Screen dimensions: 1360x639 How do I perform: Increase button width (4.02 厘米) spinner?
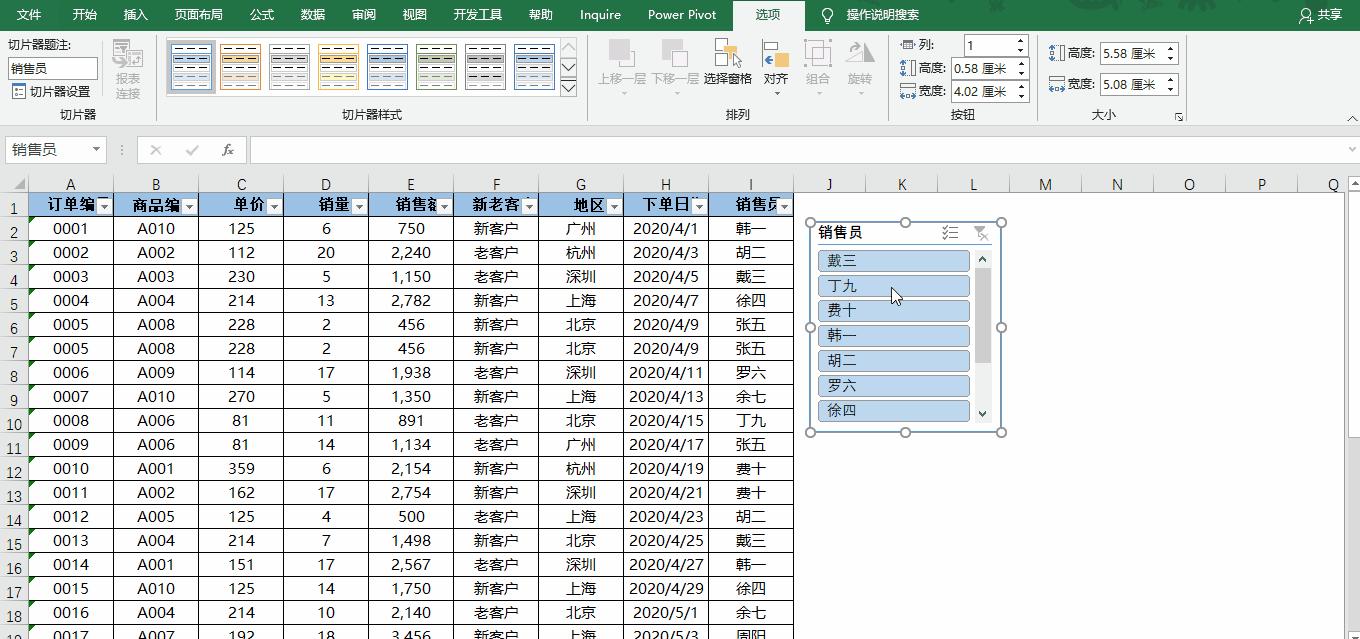[x=1021, y=86]
